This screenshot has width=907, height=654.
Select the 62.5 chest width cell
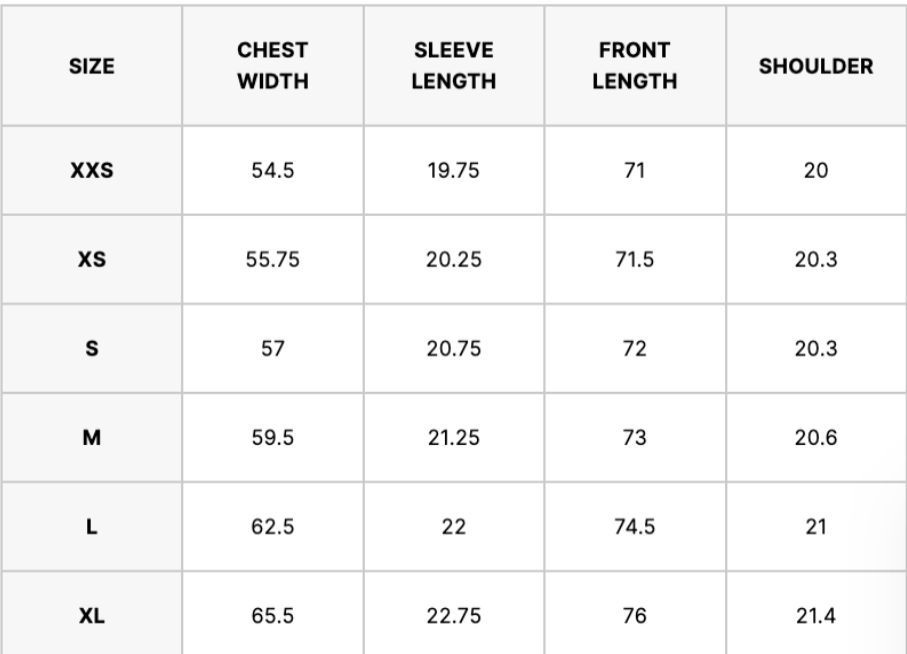[x=272, y=528]
